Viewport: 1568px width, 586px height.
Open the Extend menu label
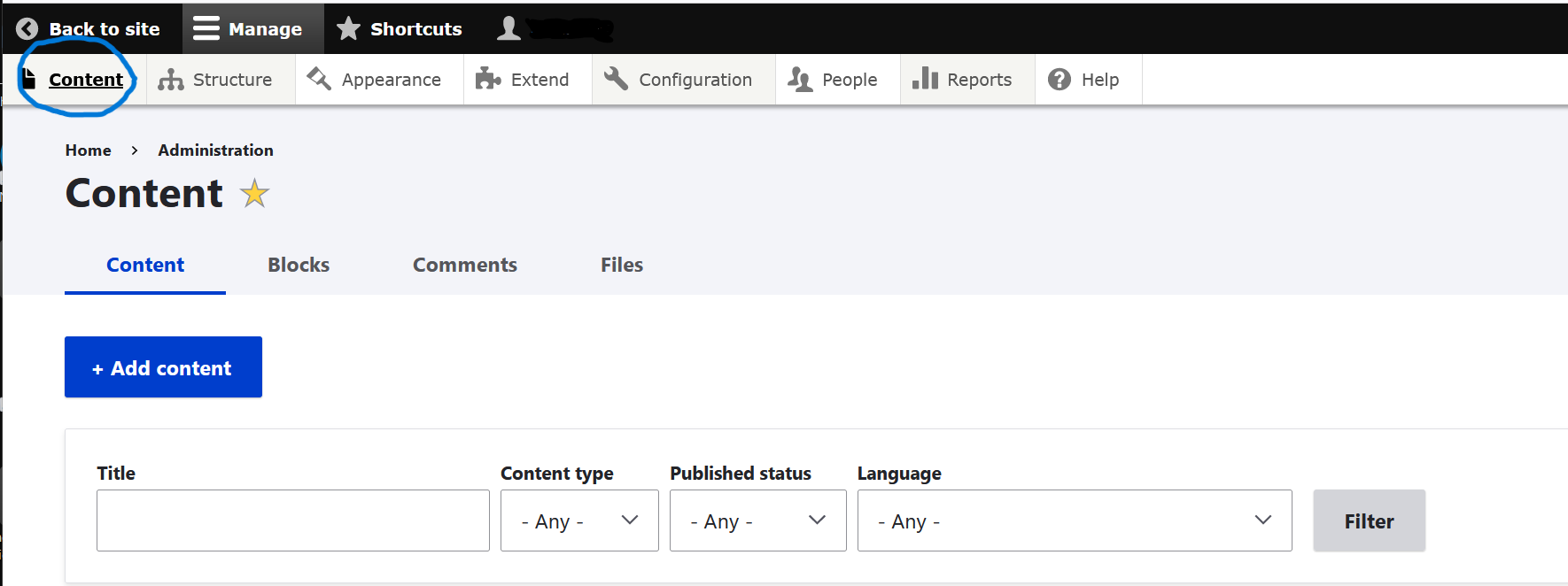539,80
